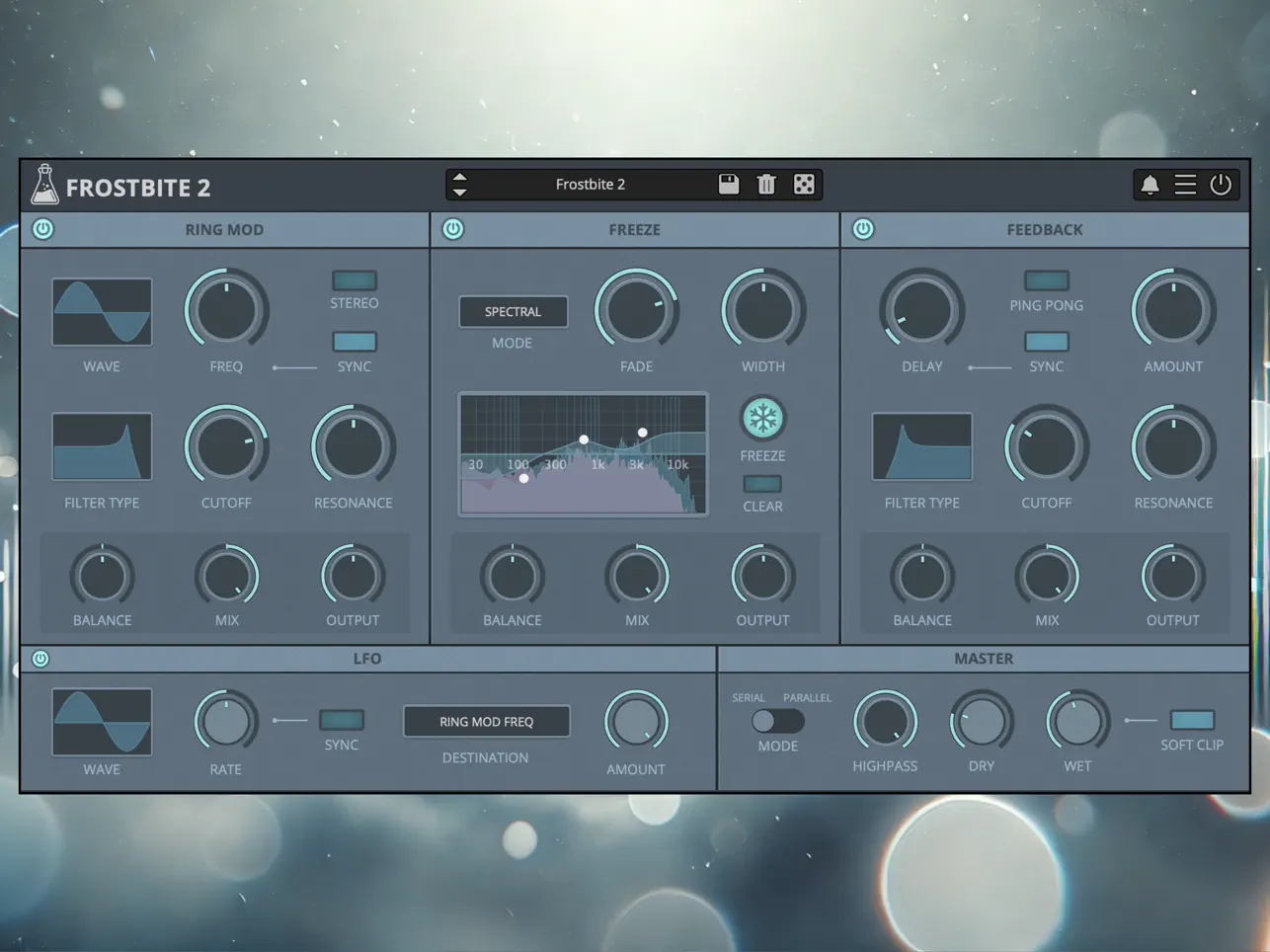Open the Ring Mod Filter Type selector
This screenshot has width=1270, height=952.
102,446
